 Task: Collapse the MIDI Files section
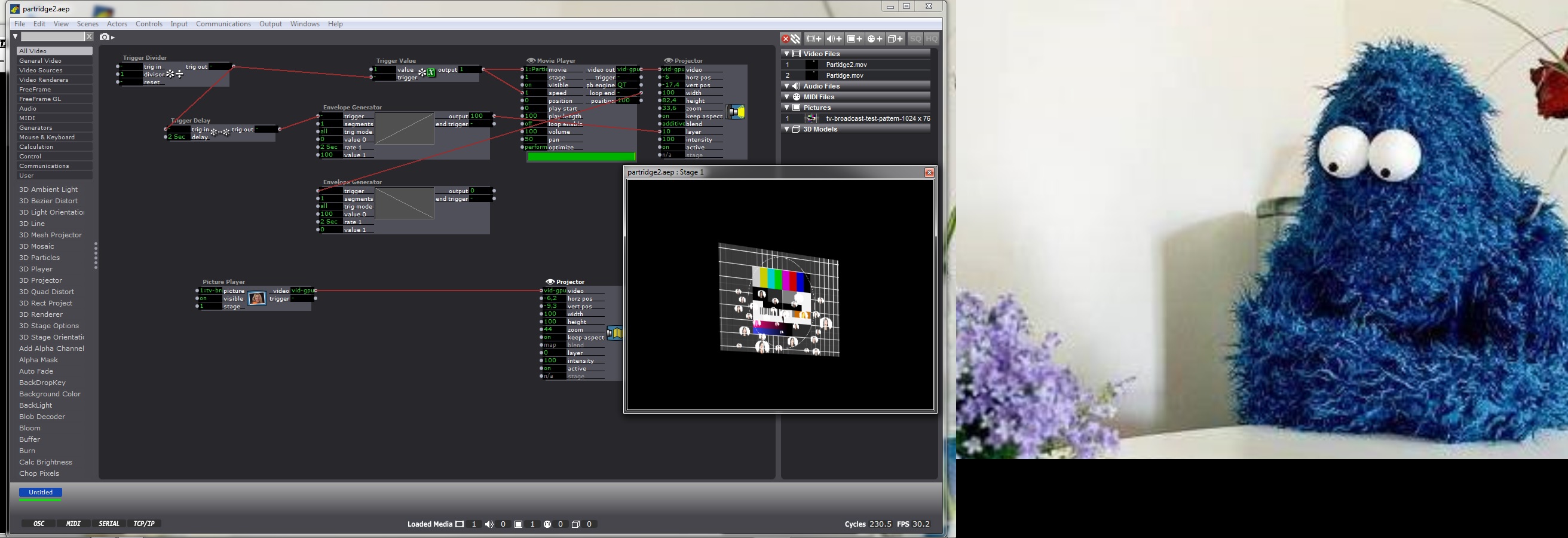[786, 97]
